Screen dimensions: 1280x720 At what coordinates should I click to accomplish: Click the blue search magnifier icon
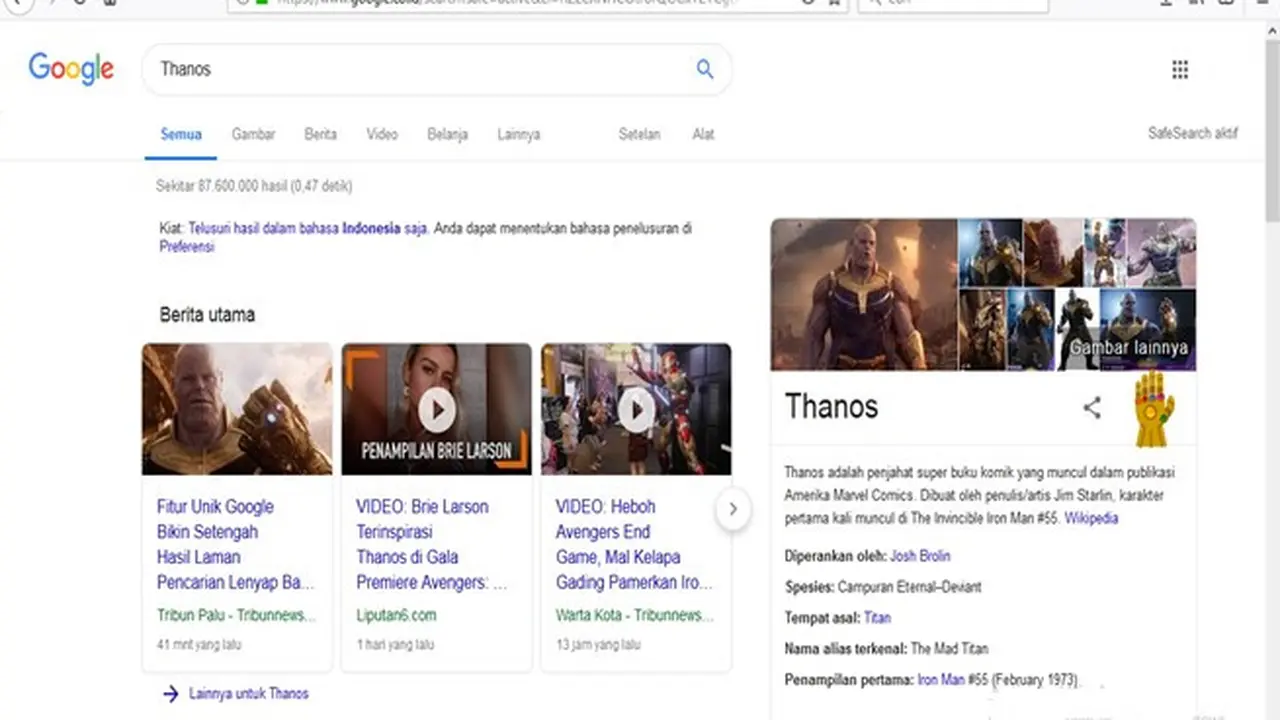[x=705, y=69]
